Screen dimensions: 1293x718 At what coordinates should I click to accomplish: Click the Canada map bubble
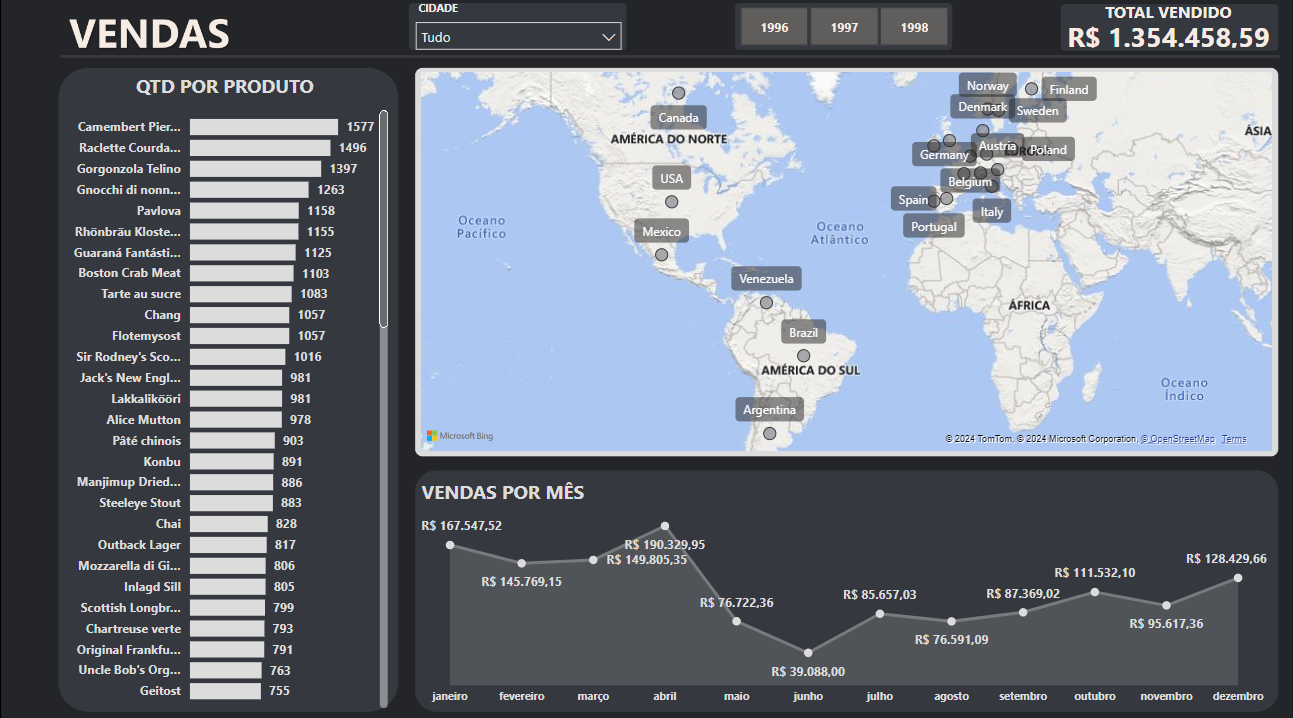678,93
